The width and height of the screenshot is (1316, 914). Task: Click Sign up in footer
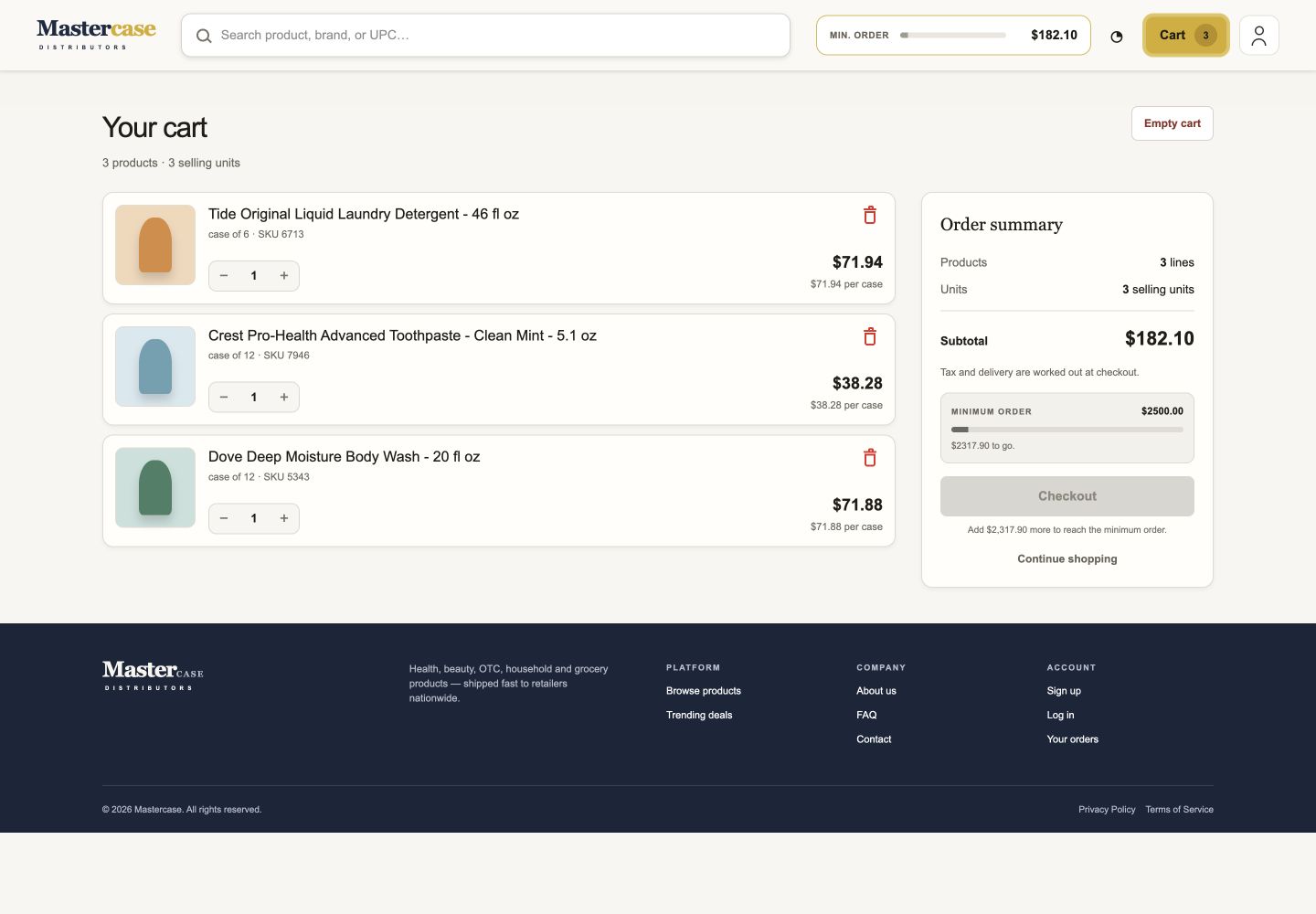click(x=1064, y=691)
